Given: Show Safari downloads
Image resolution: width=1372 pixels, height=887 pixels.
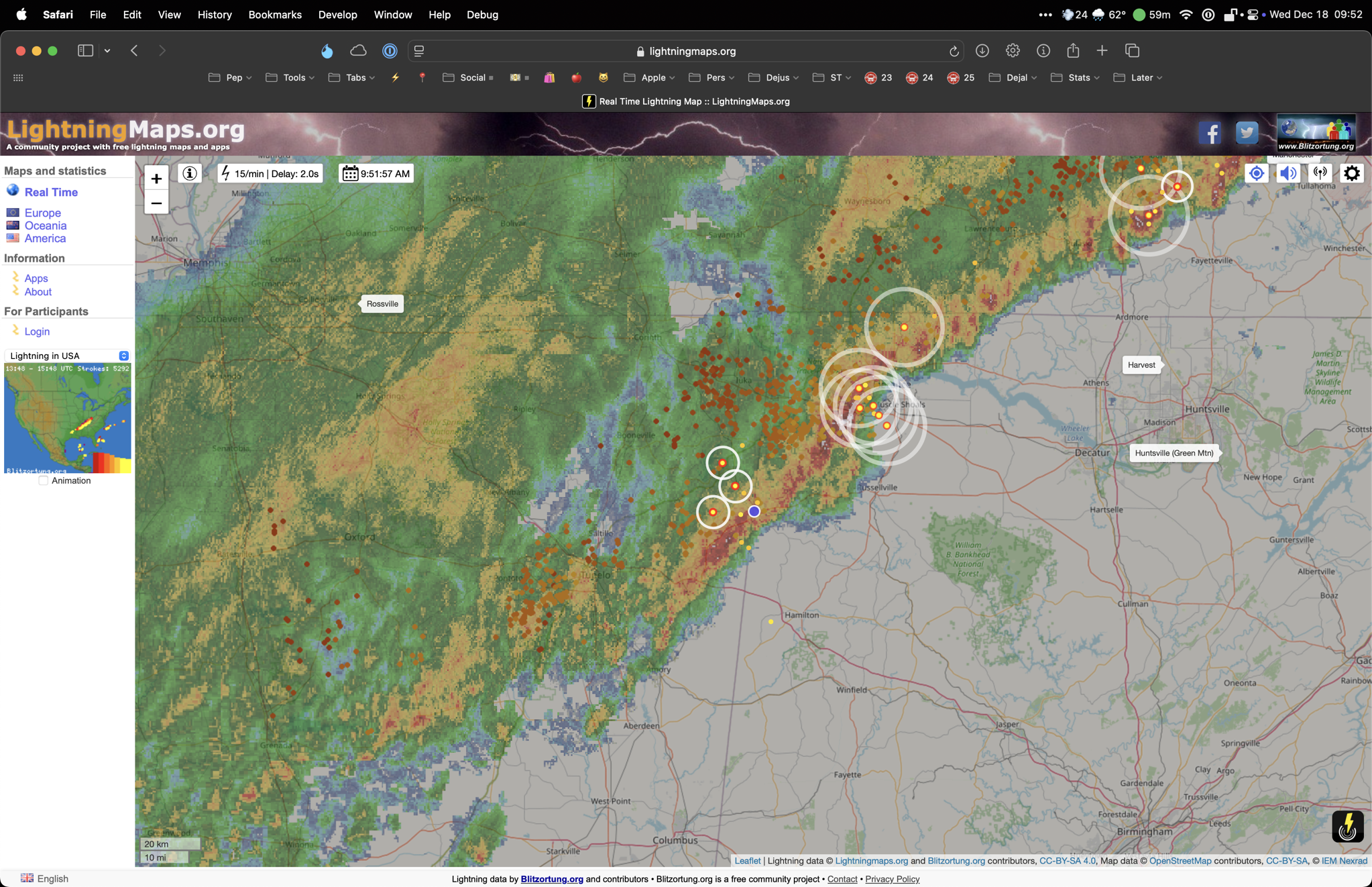Looking at the screenshot, I should click(982, 51).
